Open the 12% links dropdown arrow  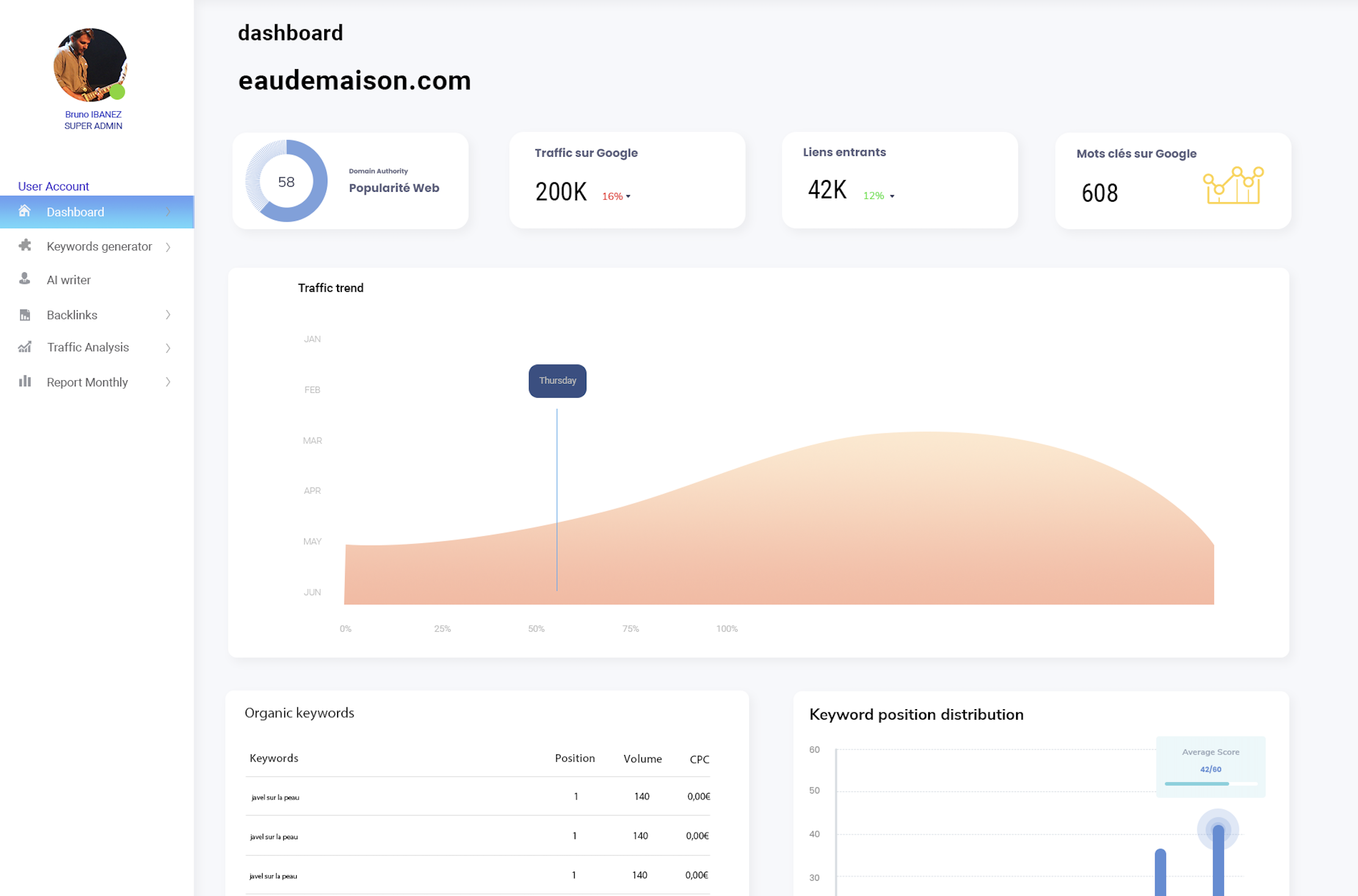[x=892, y=197]
